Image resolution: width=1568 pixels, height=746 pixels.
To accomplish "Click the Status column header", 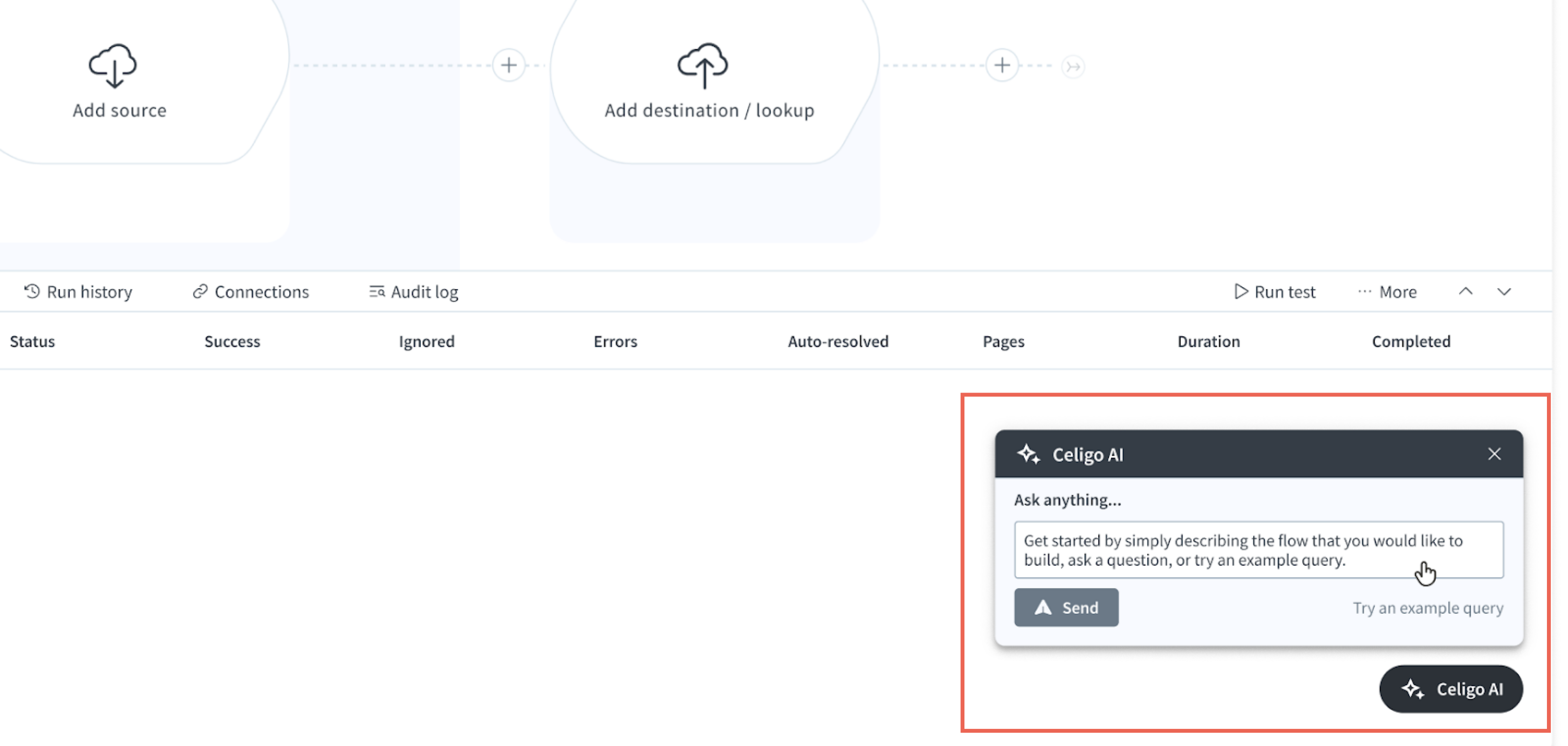I will [x=32, y=341].
